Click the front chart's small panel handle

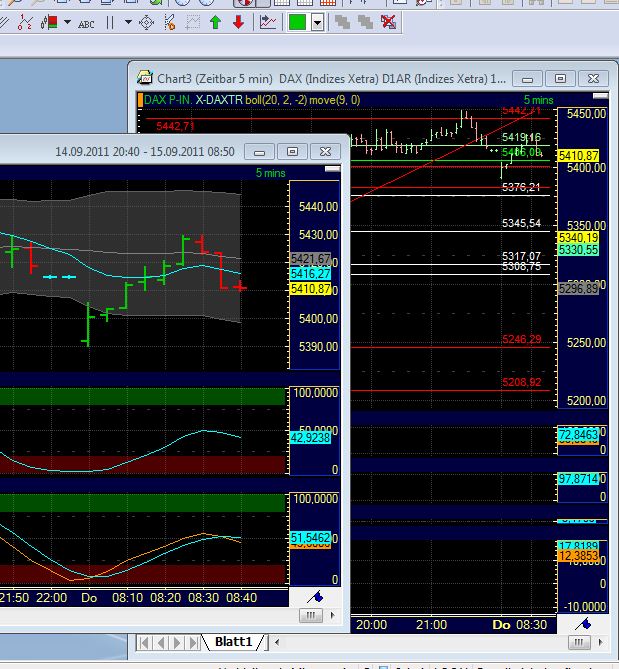[x=332, y=169]
